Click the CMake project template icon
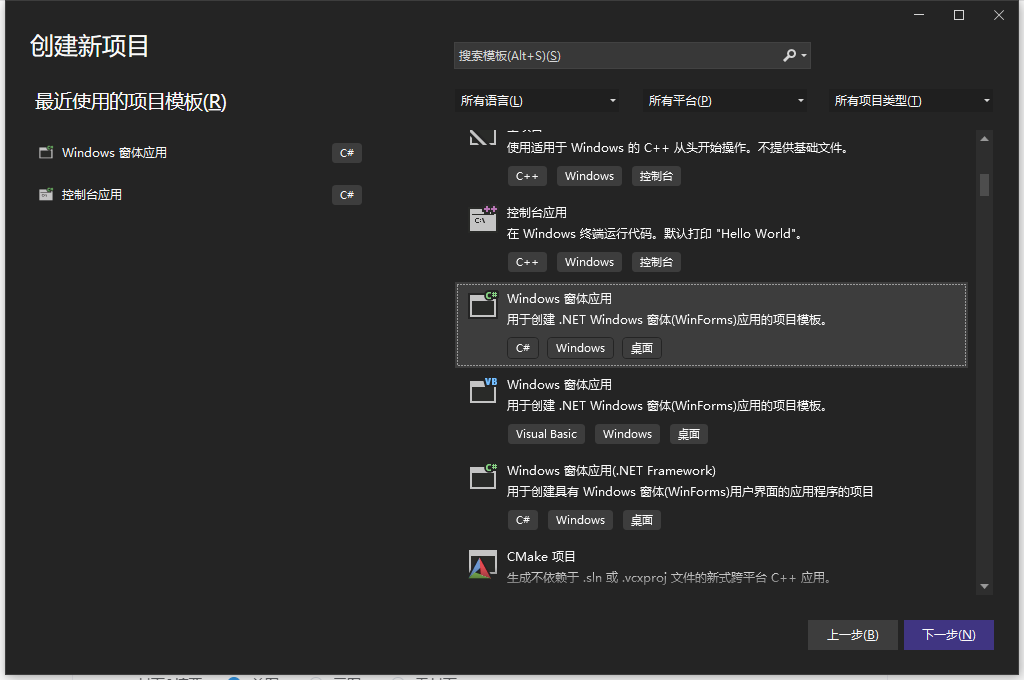Screen dimensions: 1024x680 [x=483, y=564]
